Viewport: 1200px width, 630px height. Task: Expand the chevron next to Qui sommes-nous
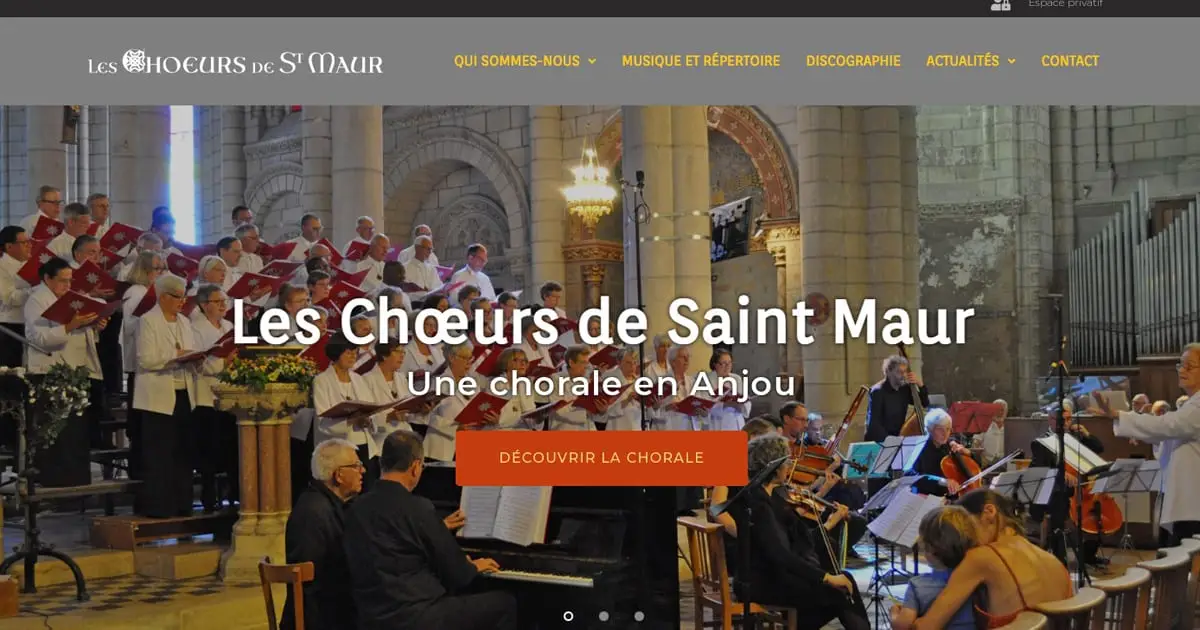click(591, 61)
